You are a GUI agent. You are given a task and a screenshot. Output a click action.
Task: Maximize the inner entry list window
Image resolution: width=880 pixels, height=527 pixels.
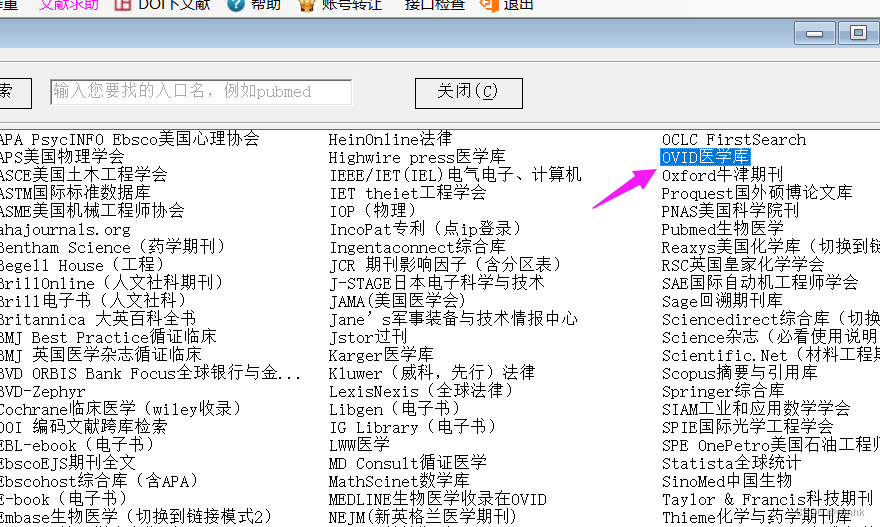(x=858, y=34)
